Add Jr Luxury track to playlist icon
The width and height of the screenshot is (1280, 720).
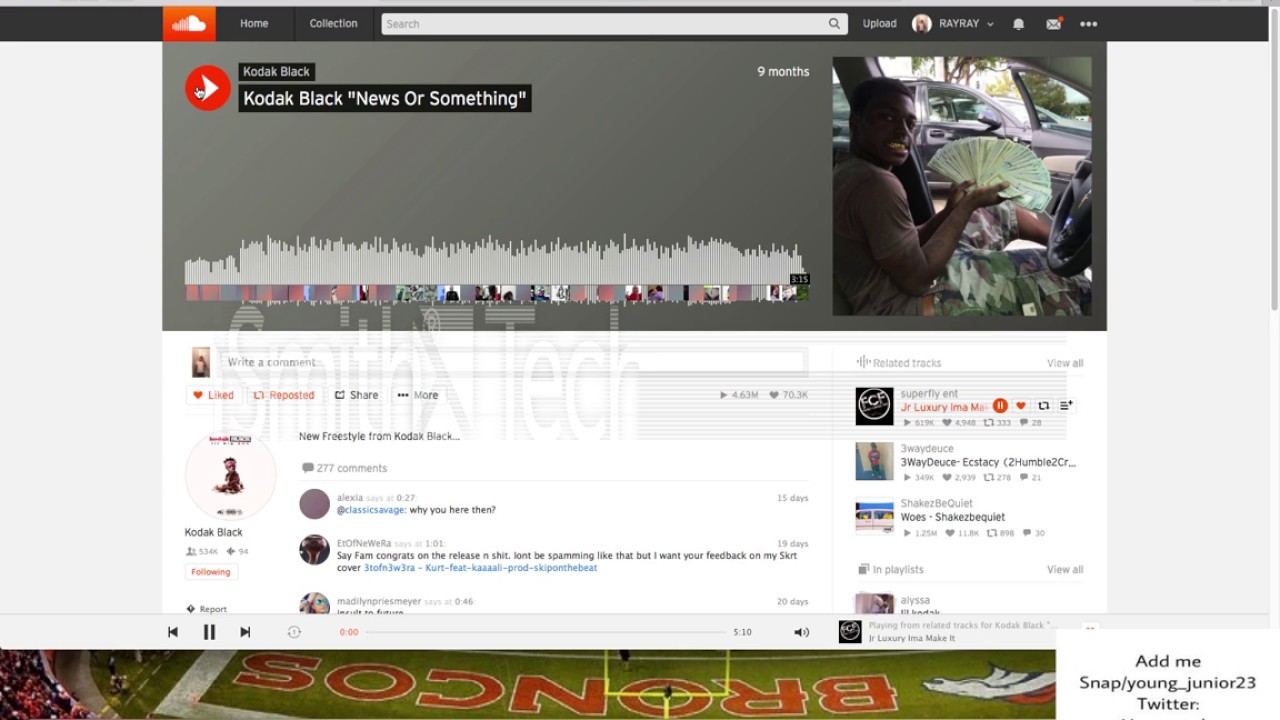1066,406
